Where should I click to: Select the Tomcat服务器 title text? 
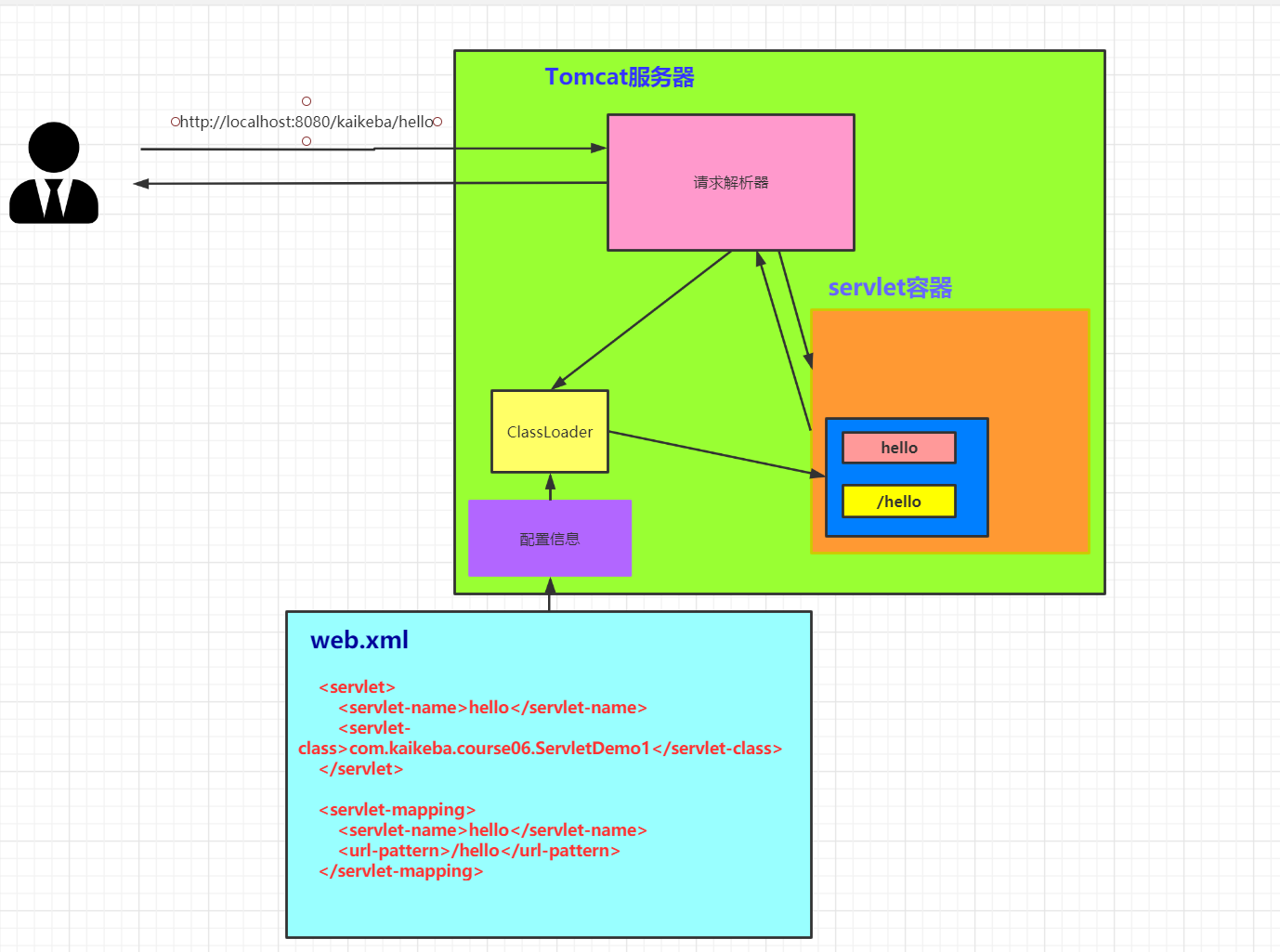click(620, 77)
